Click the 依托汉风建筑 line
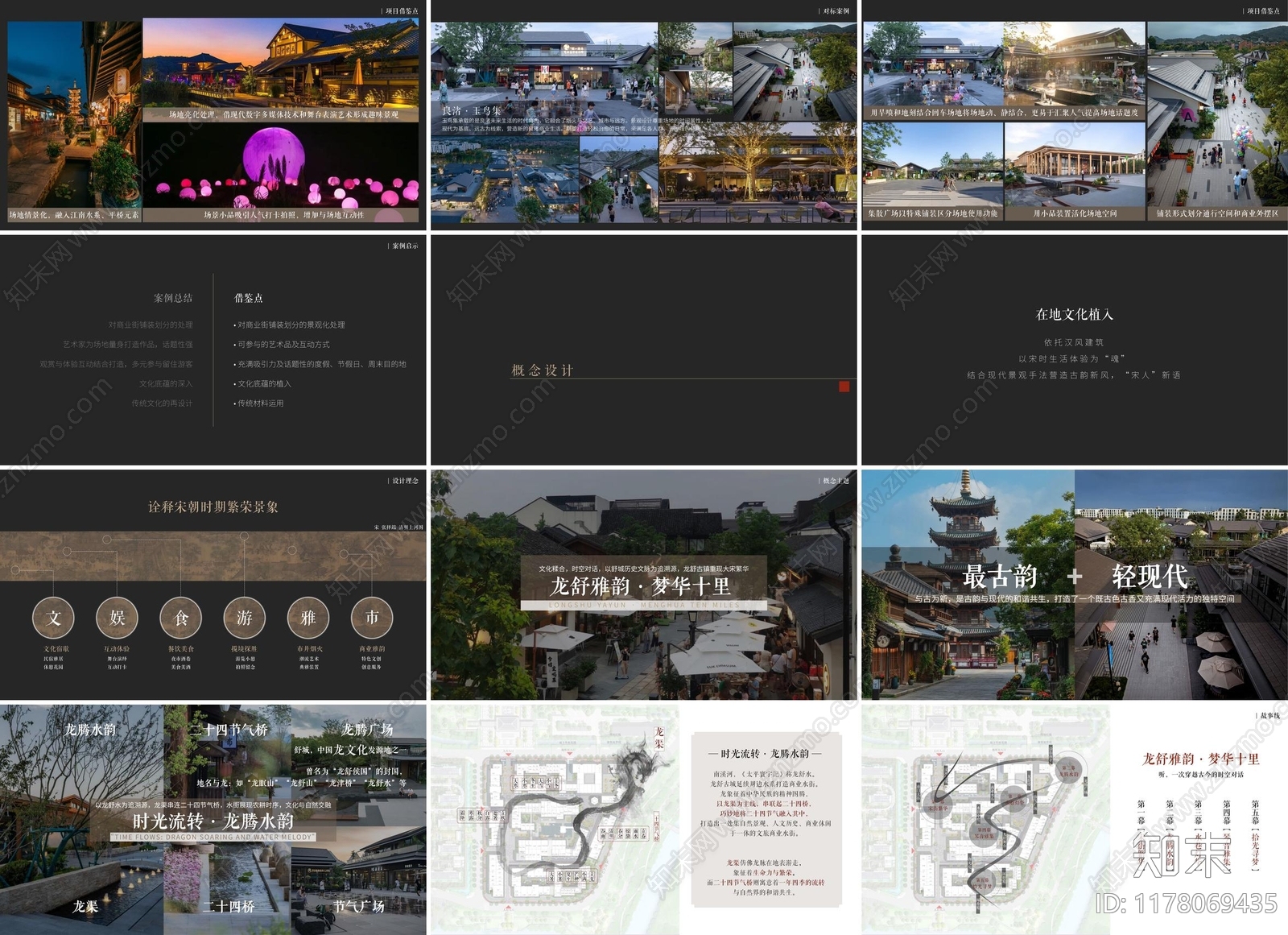The height and width of the screenshot is (935, 1288). [1074, 342]
